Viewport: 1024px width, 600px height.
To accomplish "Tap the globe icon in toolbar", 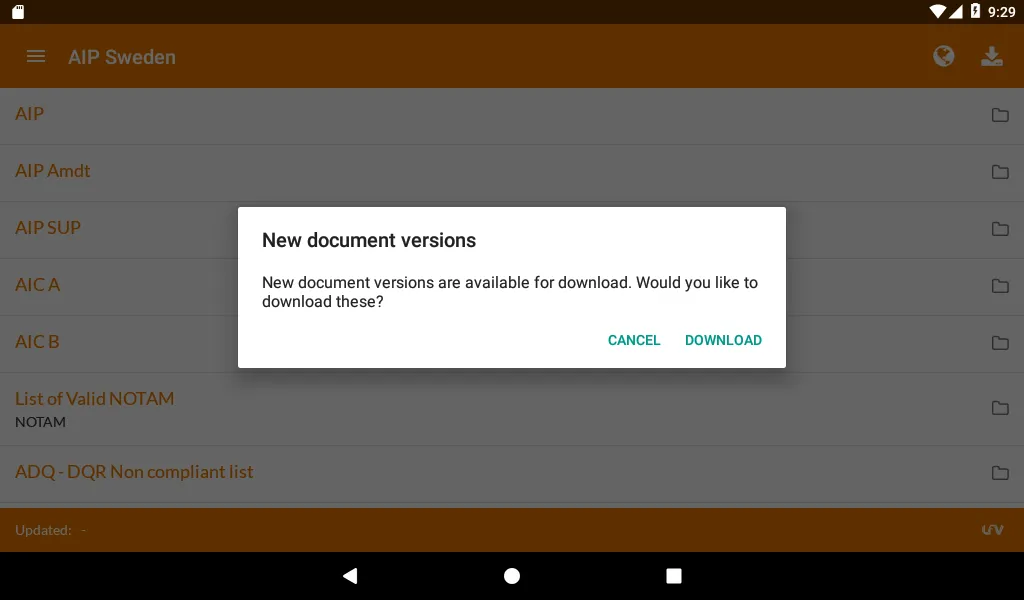I will tap(943, 57).
